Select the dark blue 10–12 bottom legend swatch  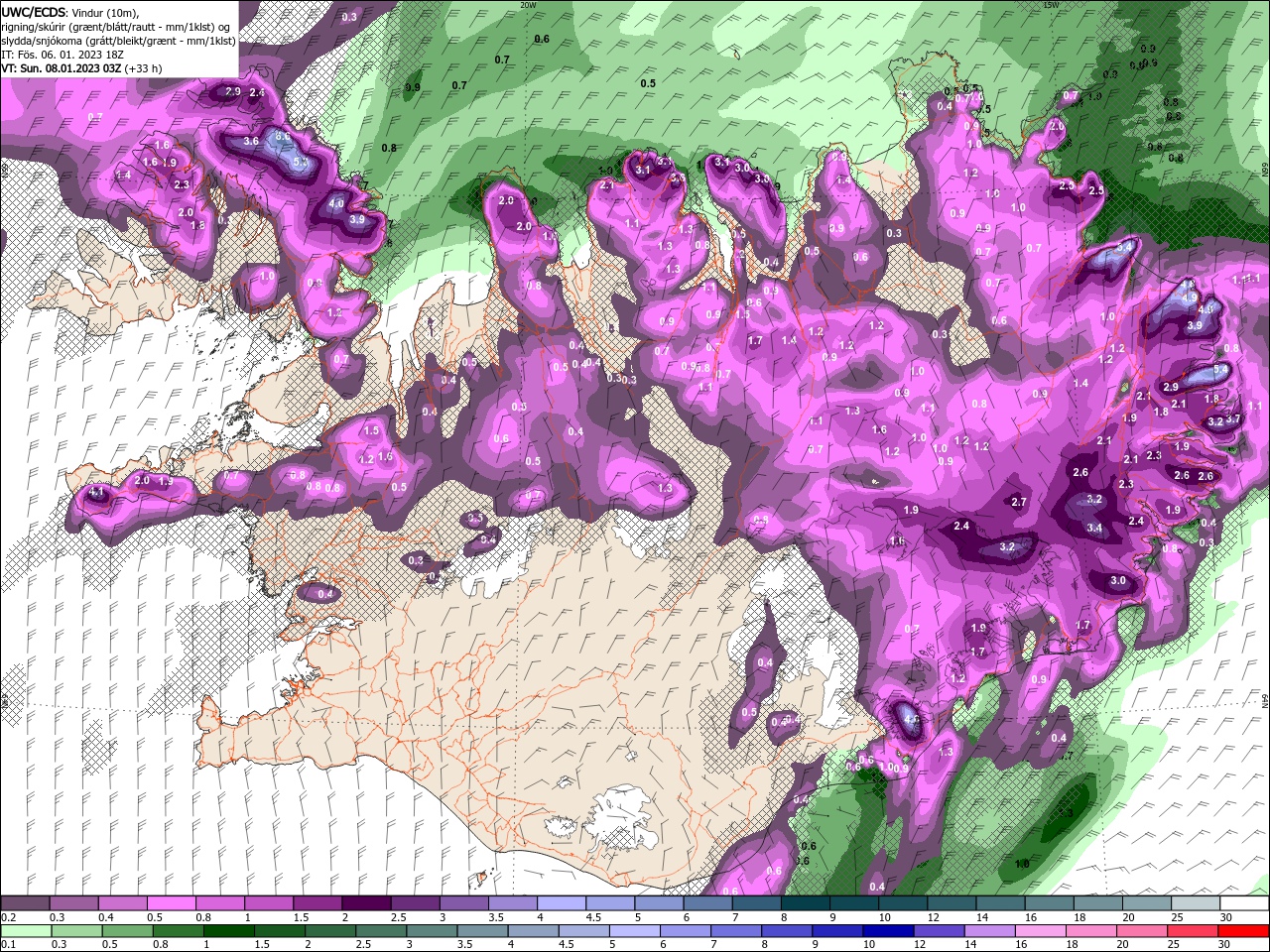pyautogui.click(x=886, y=930)
